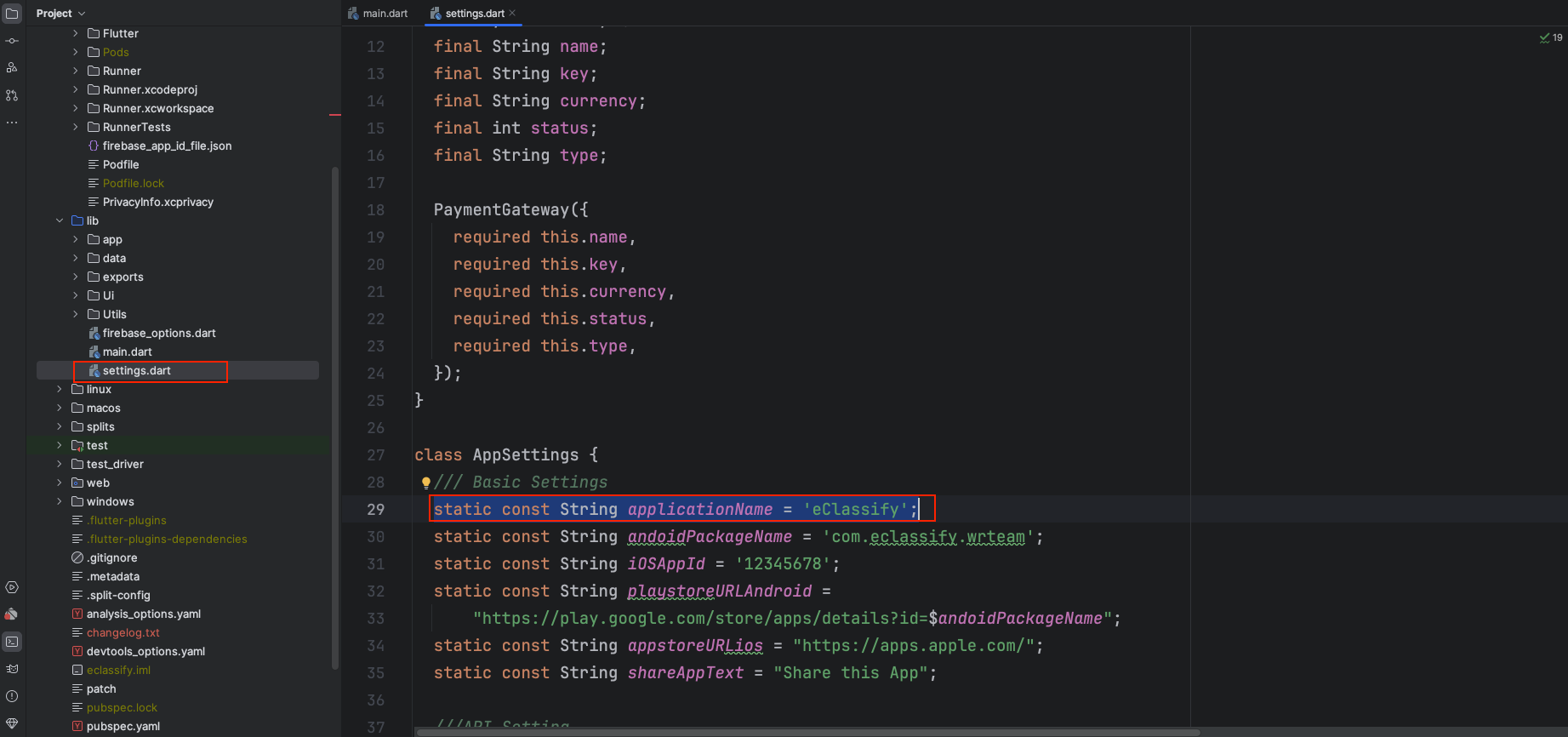
Task: Open the Project tool window folder icon
Action: tap(12, 14)
